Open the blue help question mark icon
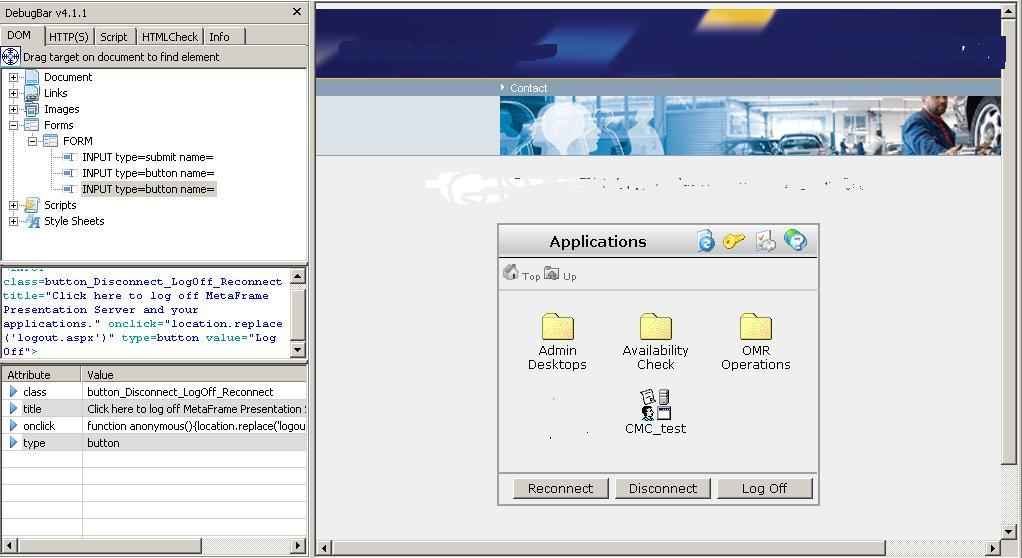The image size is (1022, 558). (x=795, y=241)
